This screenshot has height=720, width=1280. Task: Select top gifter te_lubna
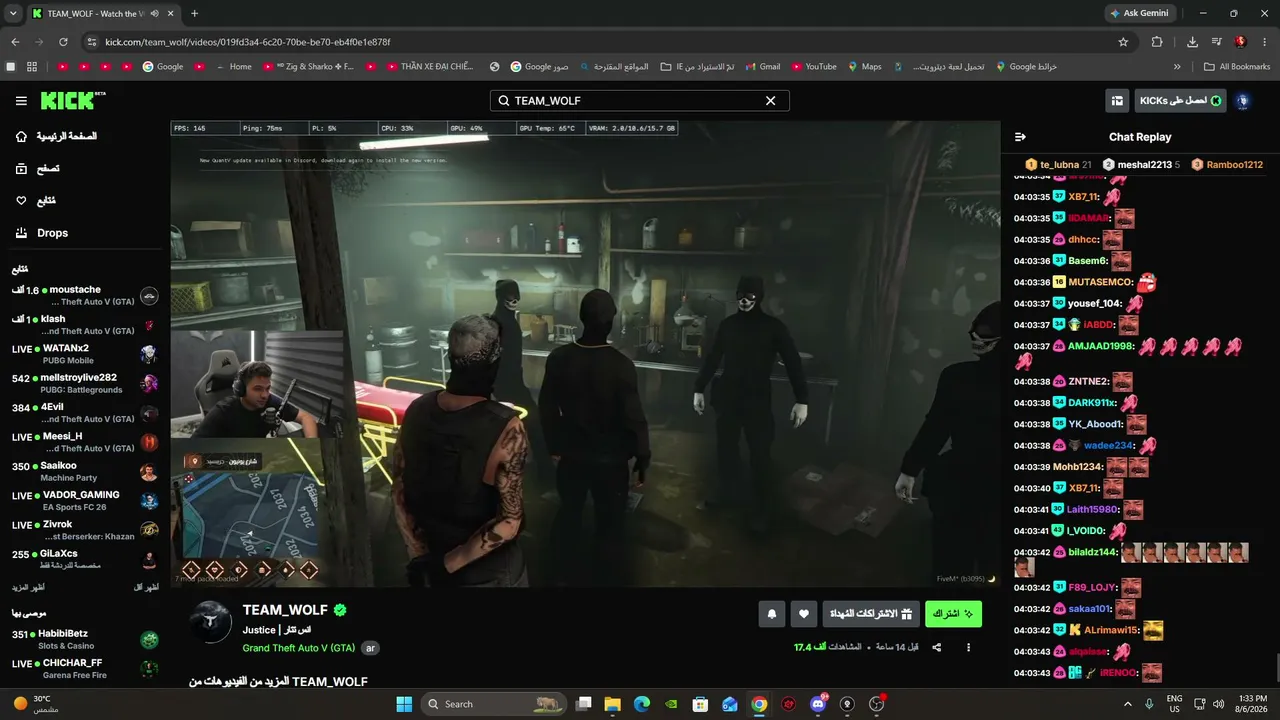[1058, 165]
